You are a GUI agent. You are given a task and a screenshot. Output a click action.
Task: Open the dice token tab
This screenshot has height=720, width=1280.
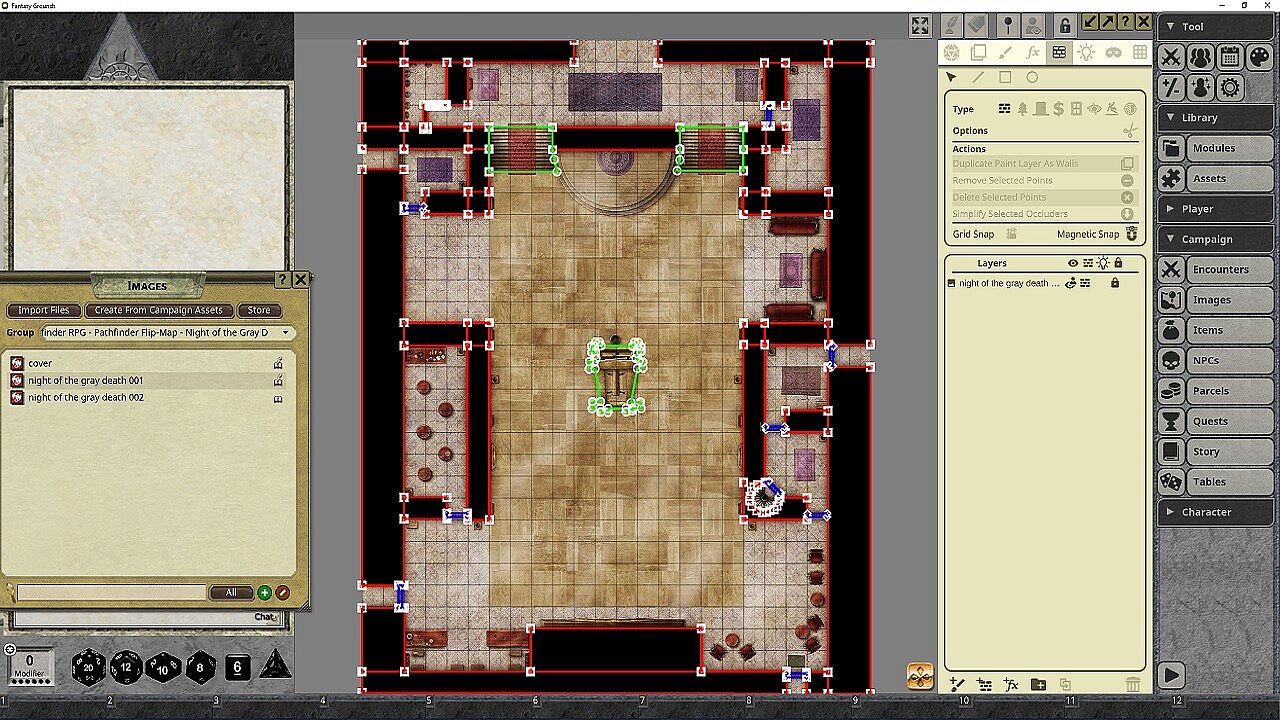click(x=951, y=53)
